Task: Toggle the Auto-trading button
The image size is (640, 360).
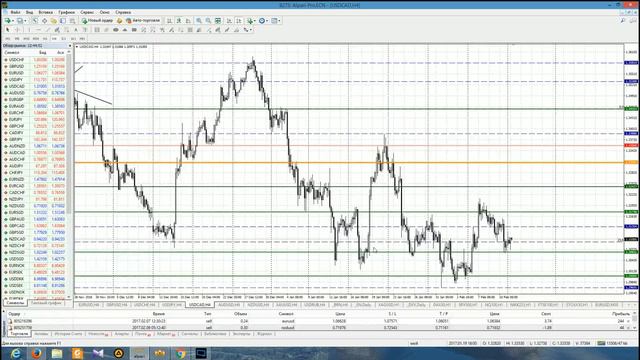Action: coord(143,20)
